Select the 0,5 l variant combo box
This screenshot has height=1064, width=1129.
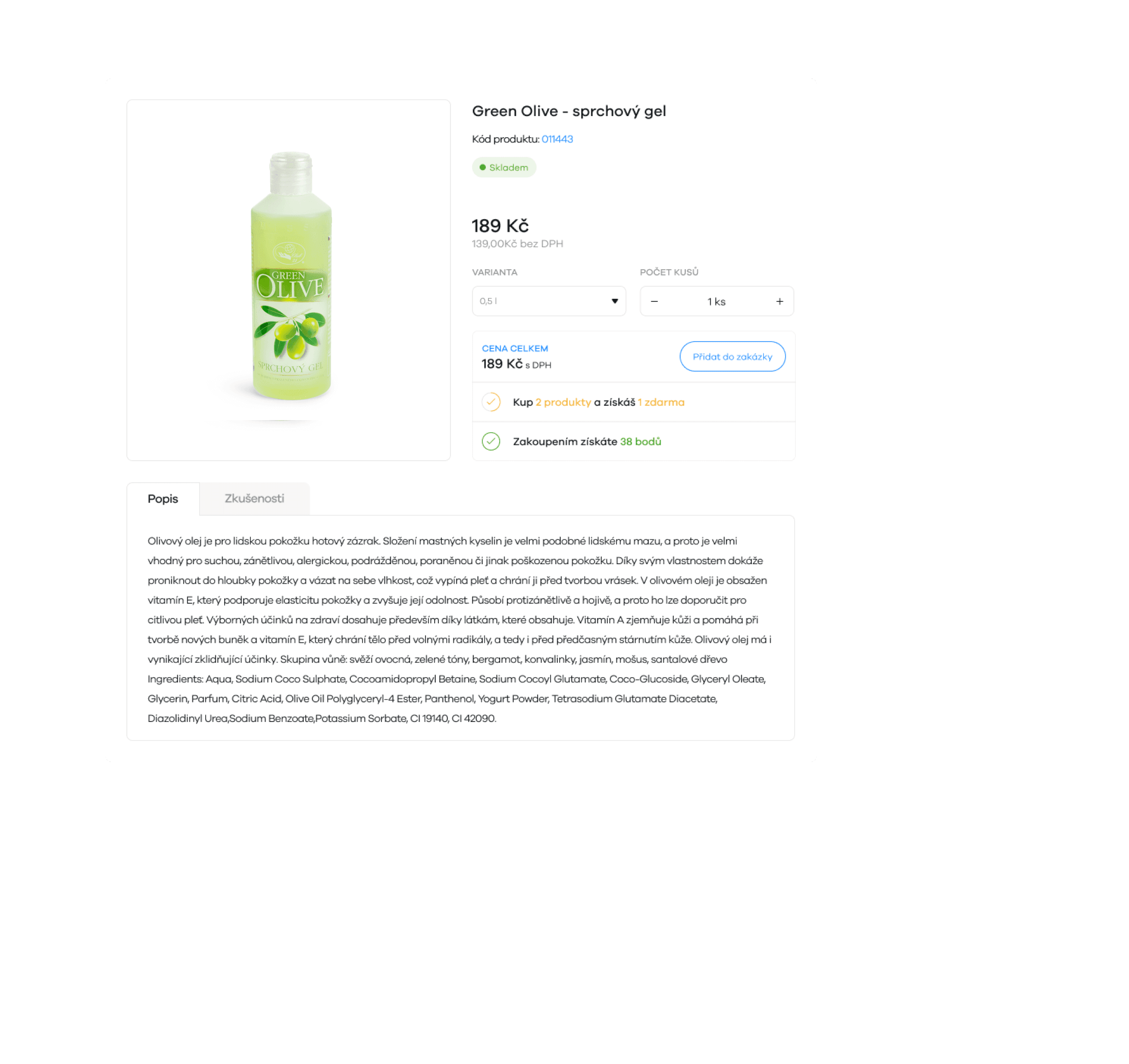tap(549, 301)
